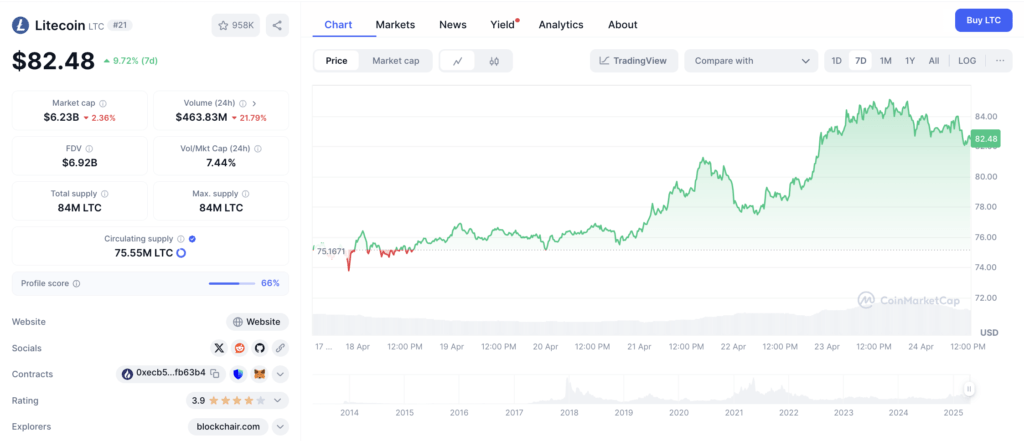The width and height of the screenshot is (1024, 441).
Task: Click the 0xecb5...fb63b4 contract address
Action: [170, 374]
